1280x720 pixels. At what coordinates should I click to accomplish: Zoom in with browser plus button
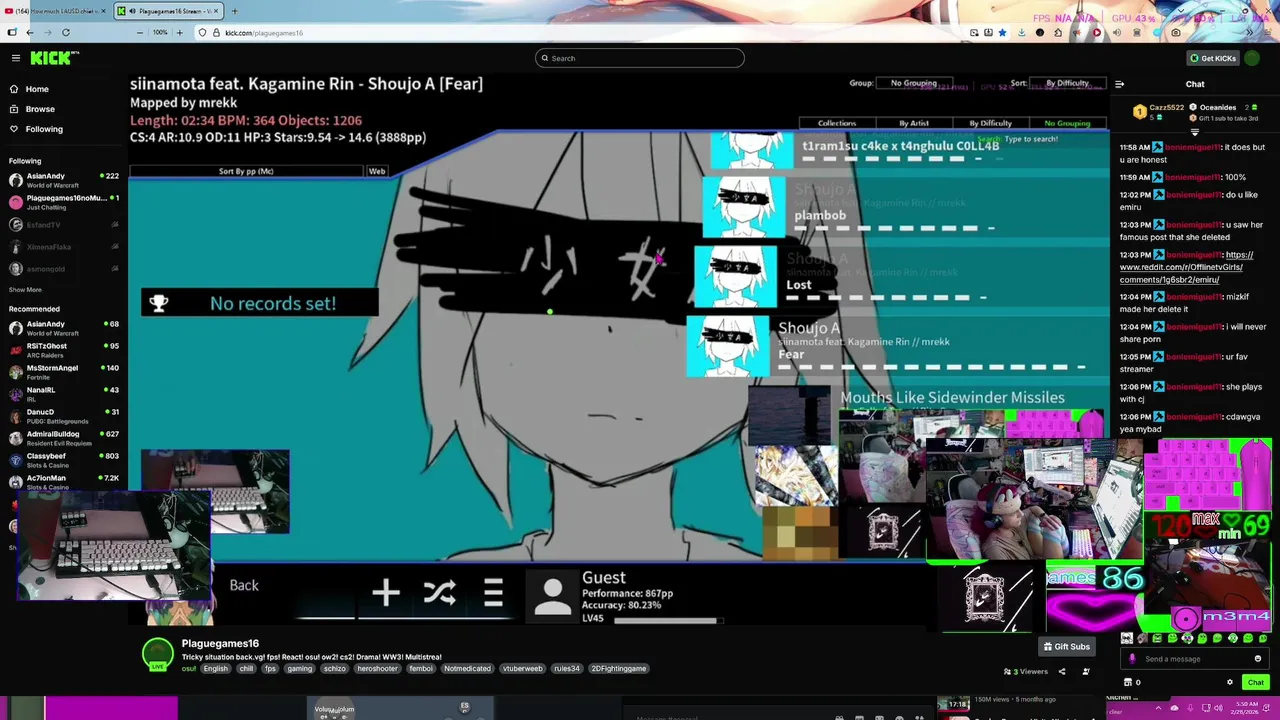click(x=179, y=33)
